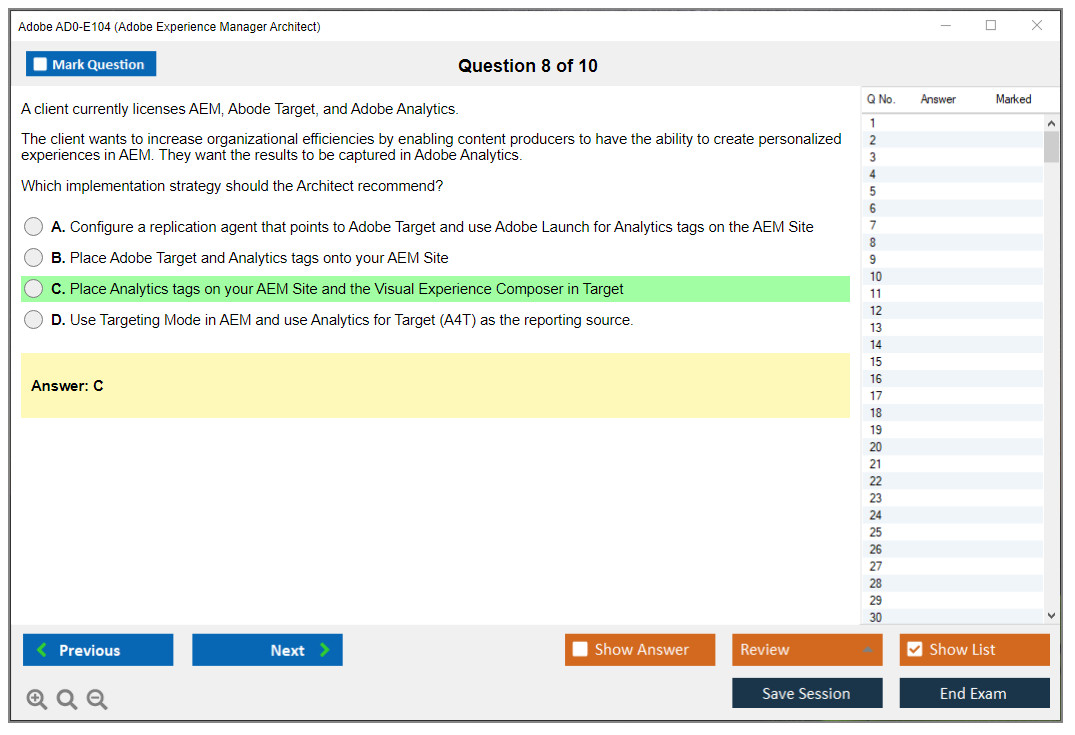
Task: Pick answer D about Targeting Mode
Action: 34,320
